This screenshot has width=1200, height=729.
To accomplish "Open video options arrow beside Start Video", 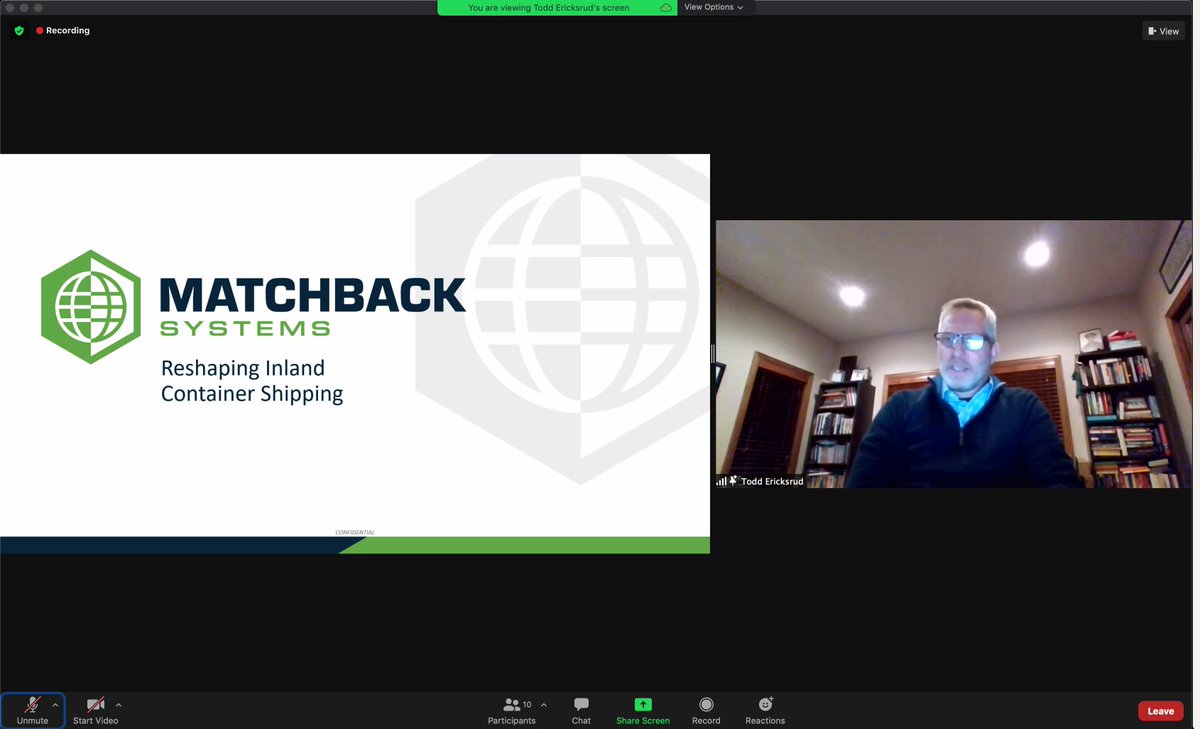I will pyautogui.click(x=119, y=705).
